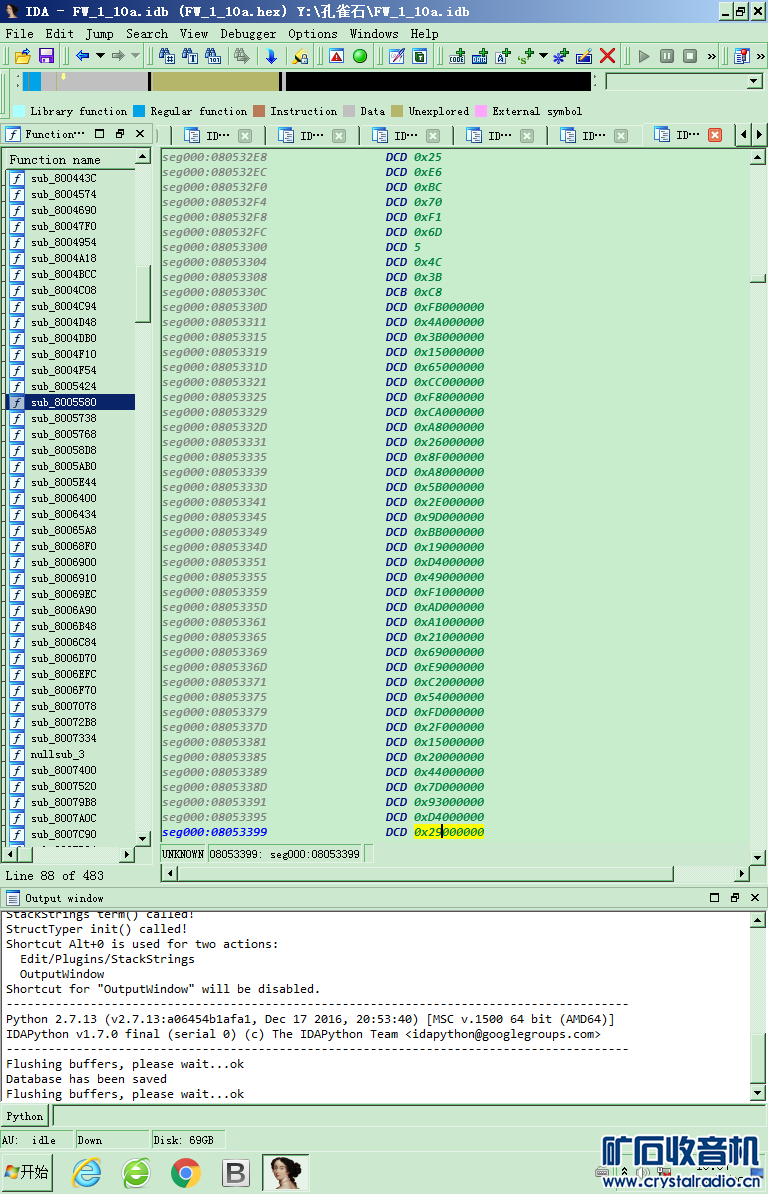This screenshot has width=768, height=1194.
Task: Click the blue down arrow toolbar icon
Action: point(271,56)
